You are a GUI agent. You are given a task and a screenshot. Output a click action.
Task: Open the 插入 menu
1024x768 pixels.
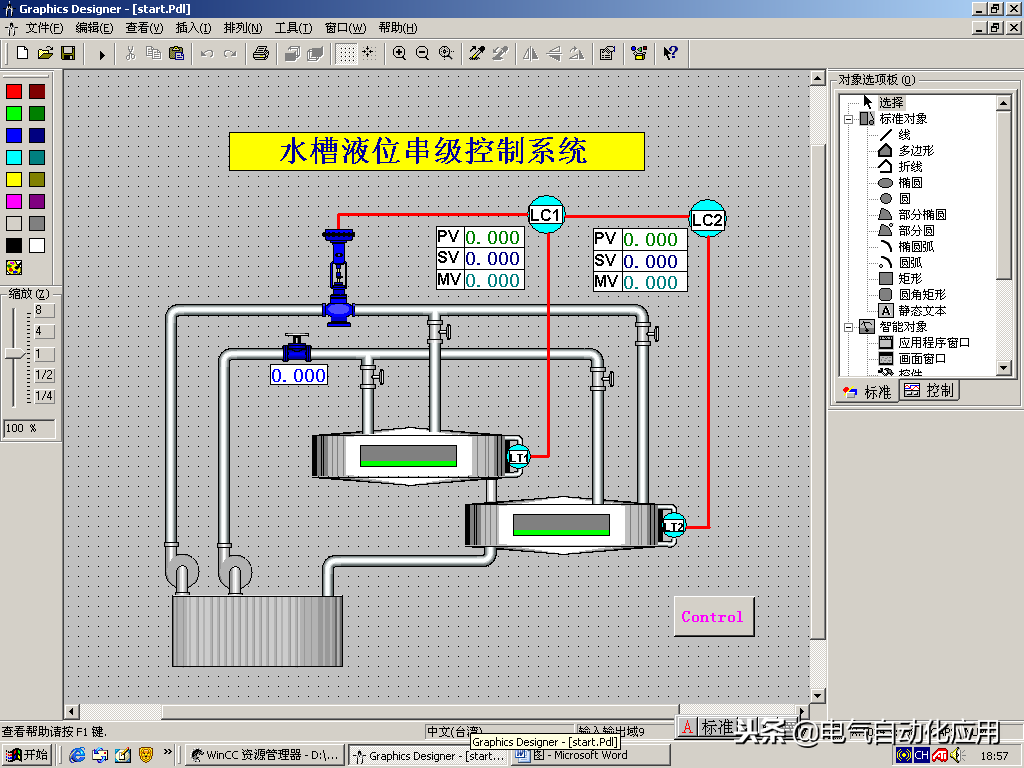(x=193, y=28)
